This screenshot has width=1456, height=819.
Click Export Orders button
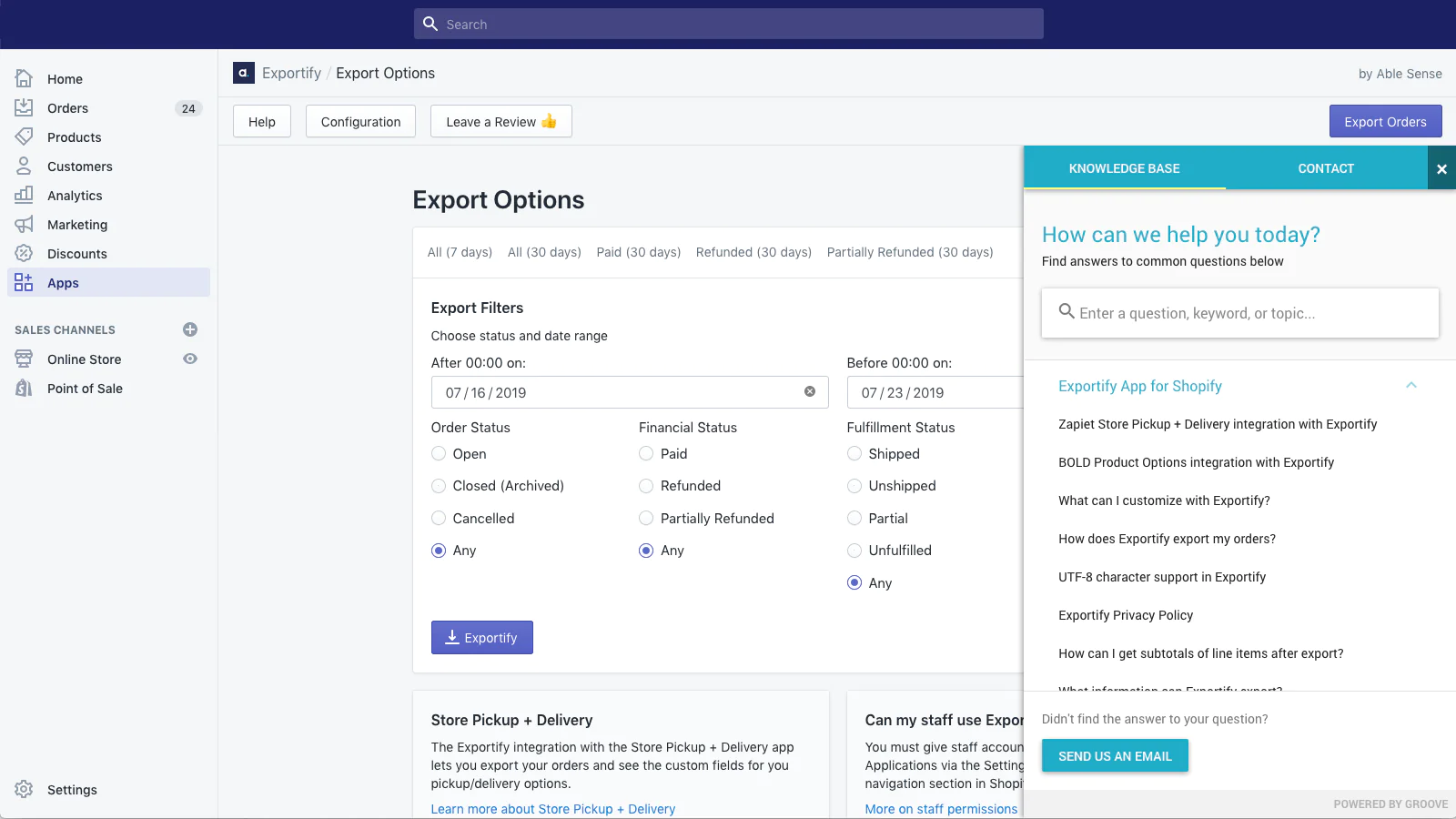click(x=1385, y=121)
